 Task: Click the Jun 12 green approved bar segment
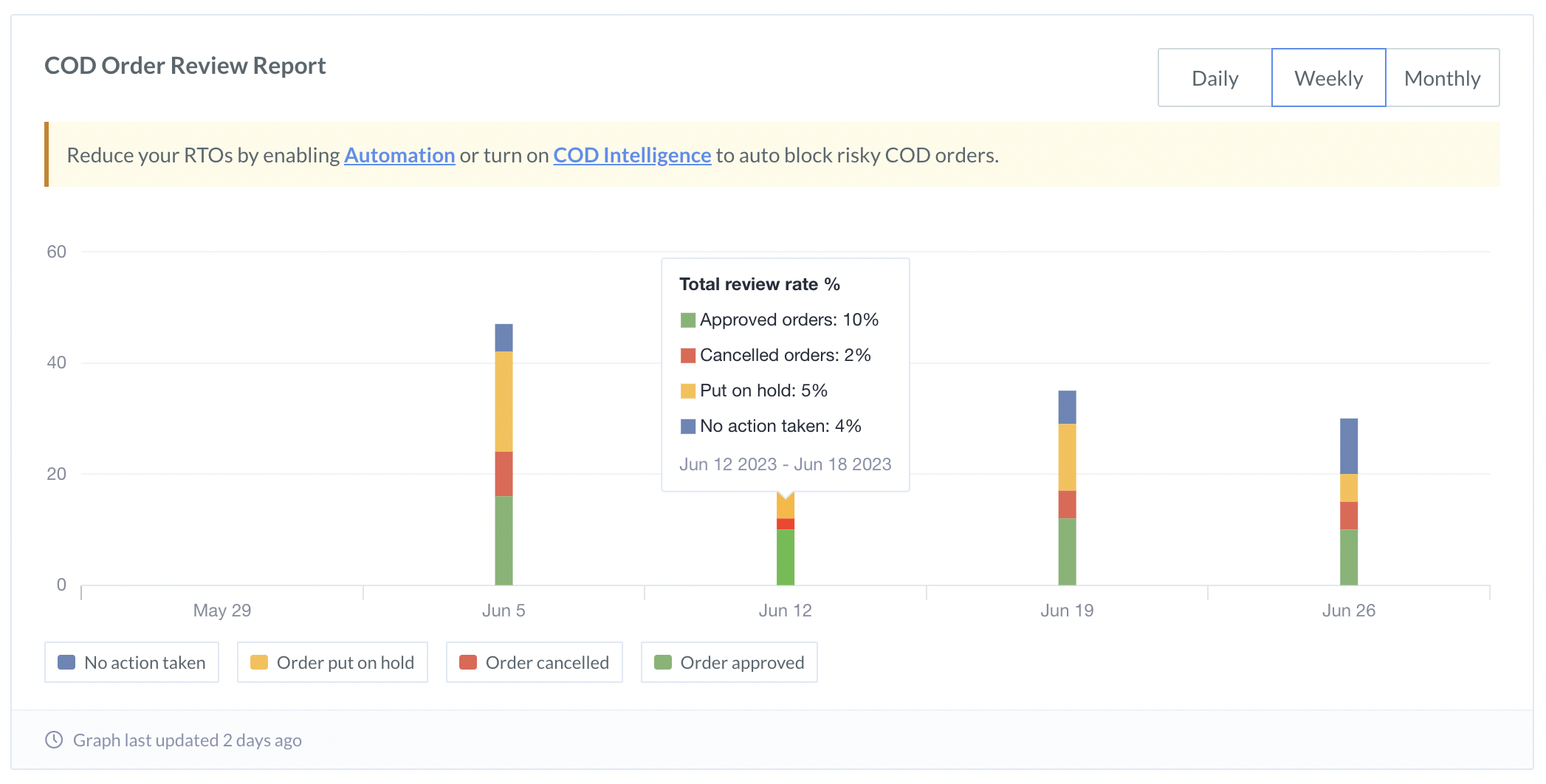(x=786, y=557)
